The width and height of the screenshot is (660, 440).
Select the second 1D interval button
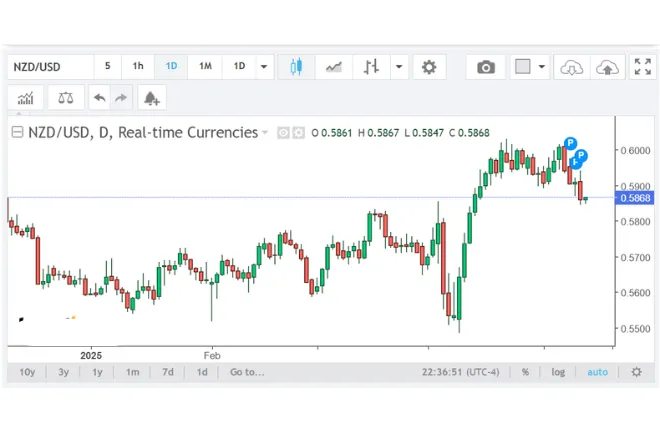[239, 67]
